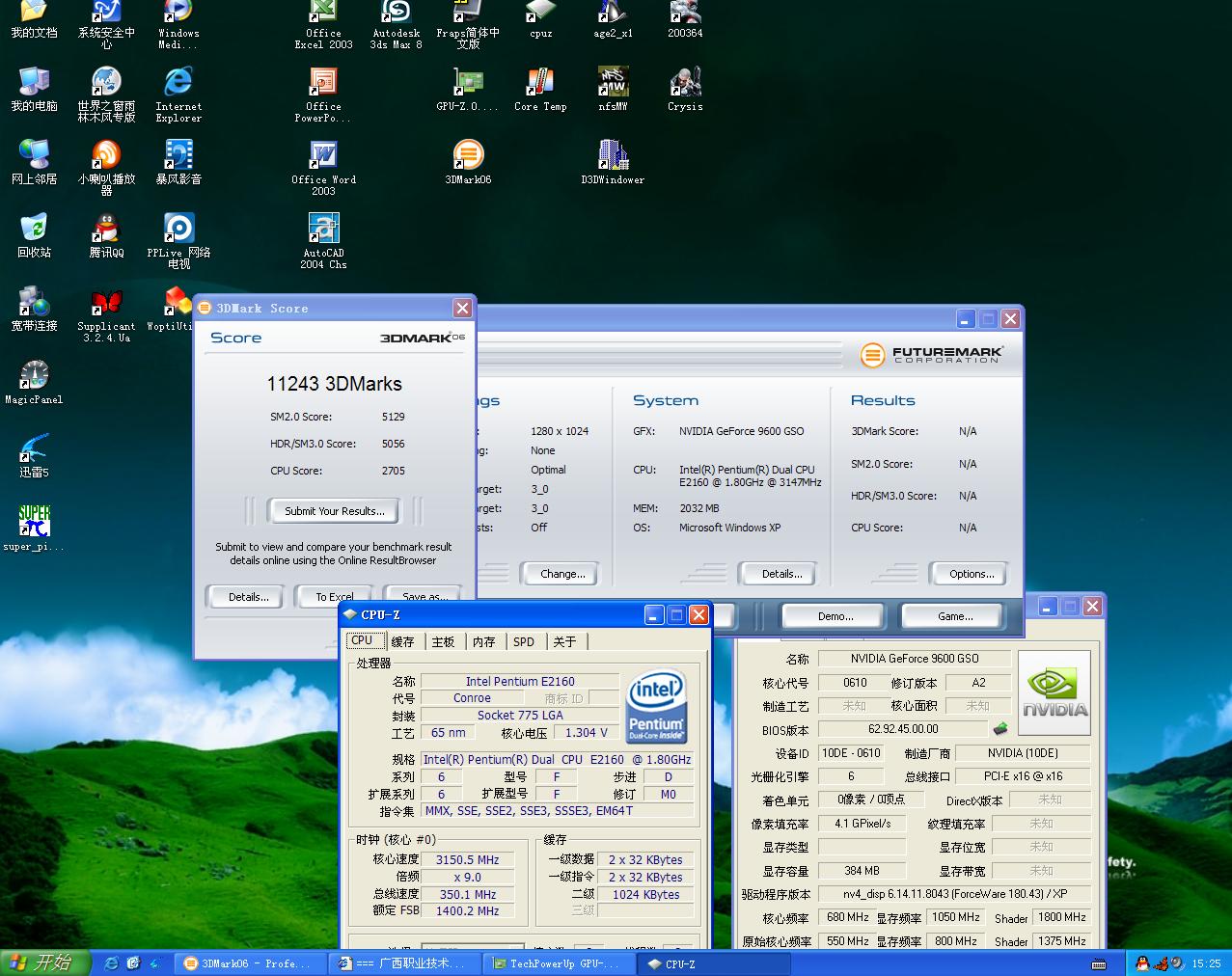Click Details in 3DMark Score window

(248, 596)
